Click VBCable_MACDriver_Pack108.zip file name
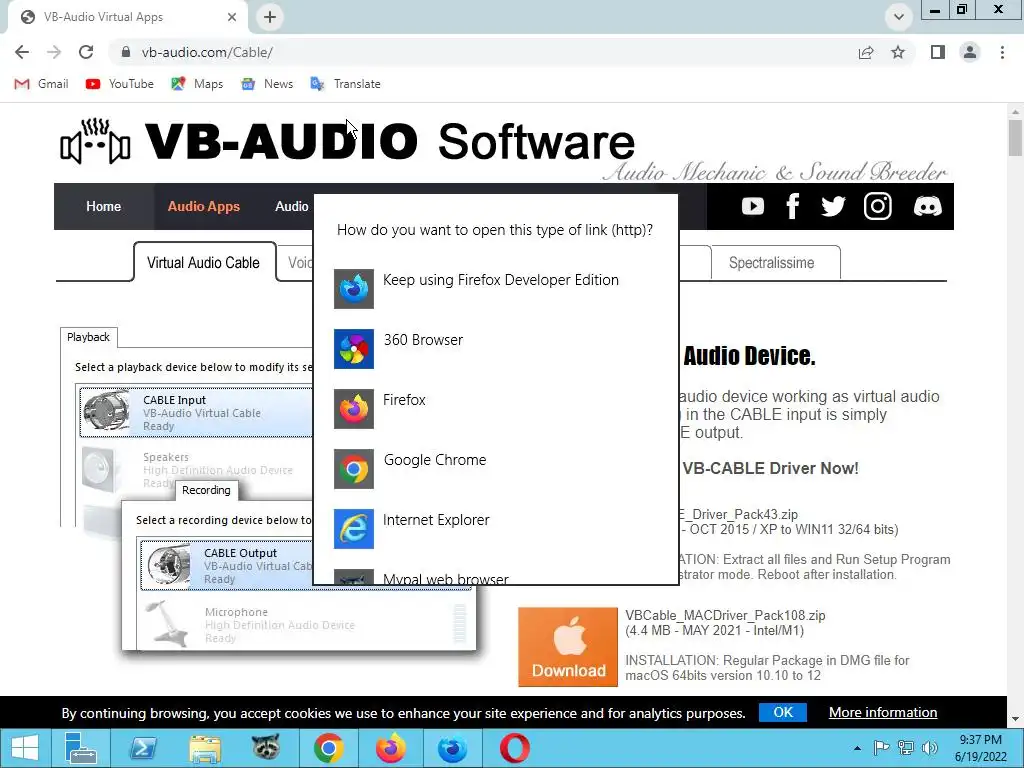The height and width of the screenshot is (768, 1024). (725, 616)
